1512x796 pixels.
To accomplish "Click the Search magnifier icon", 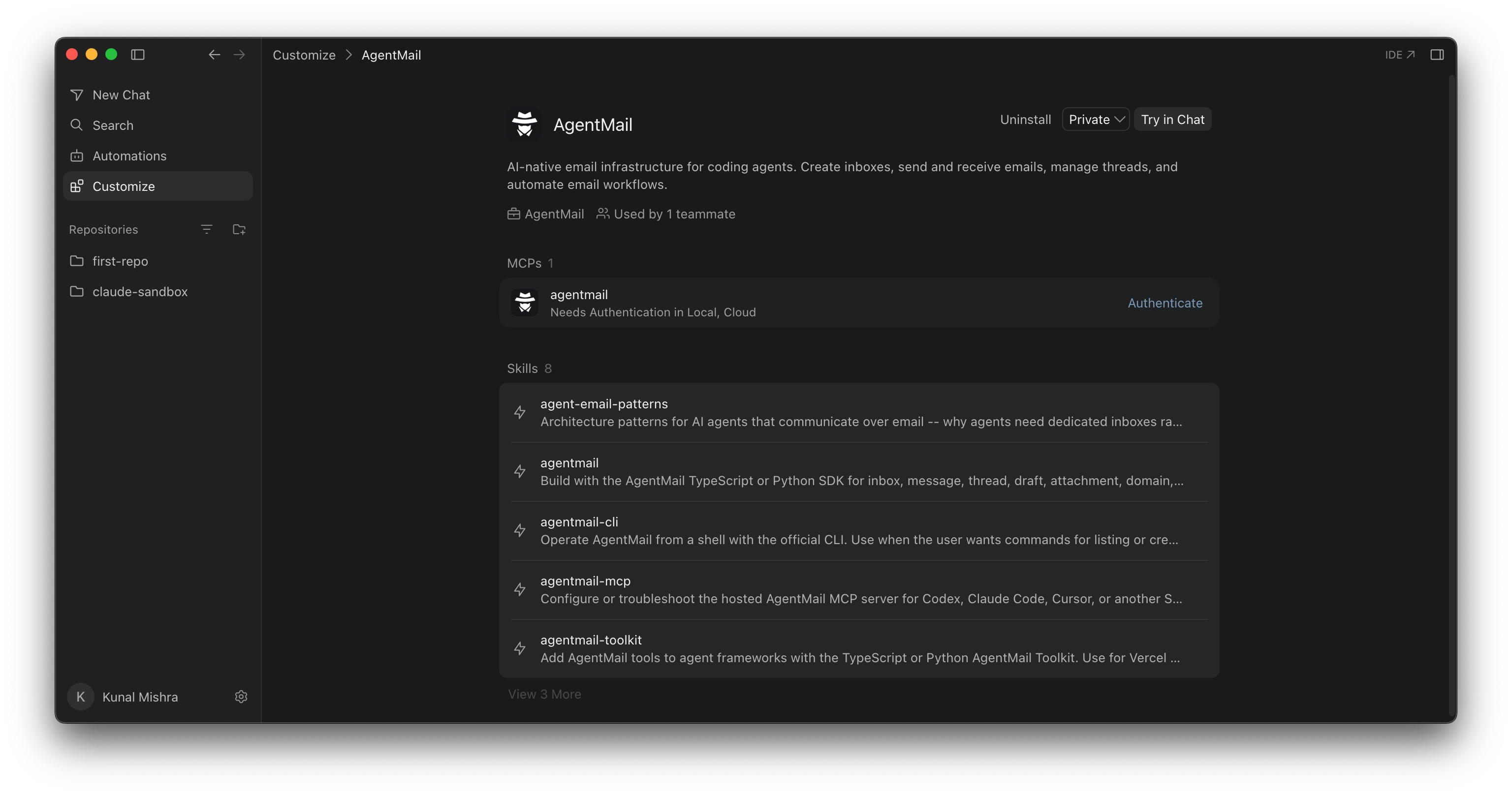I will [77, 125].
